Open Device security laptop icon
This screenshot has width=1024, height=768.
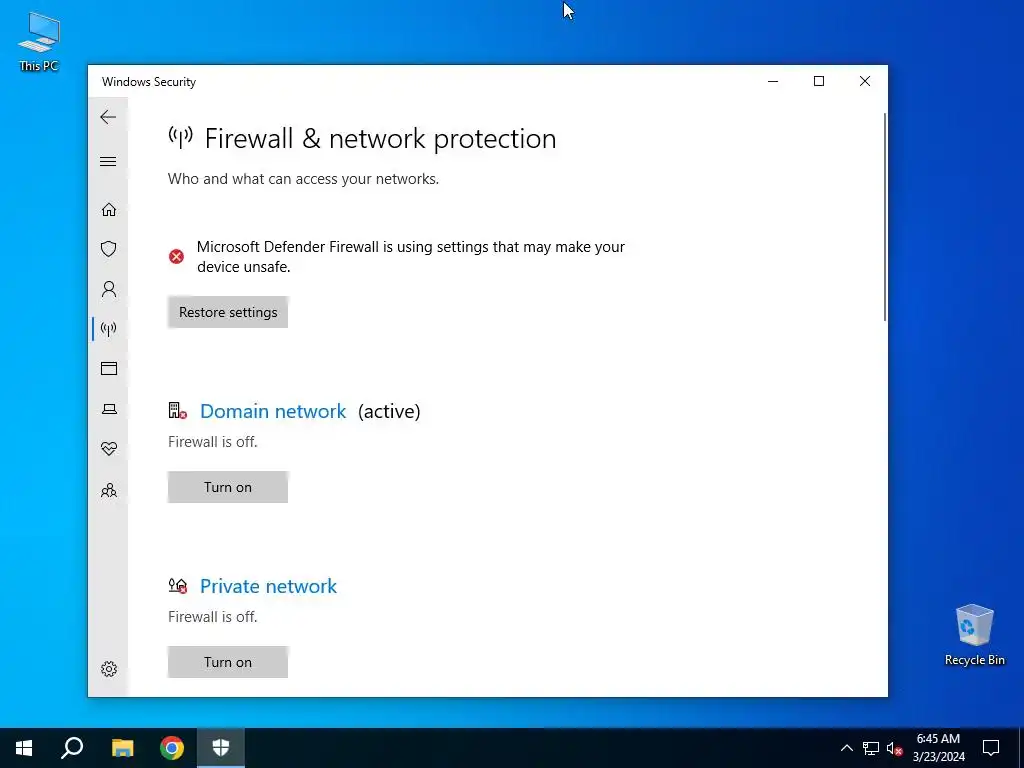(x=108, y=409)
